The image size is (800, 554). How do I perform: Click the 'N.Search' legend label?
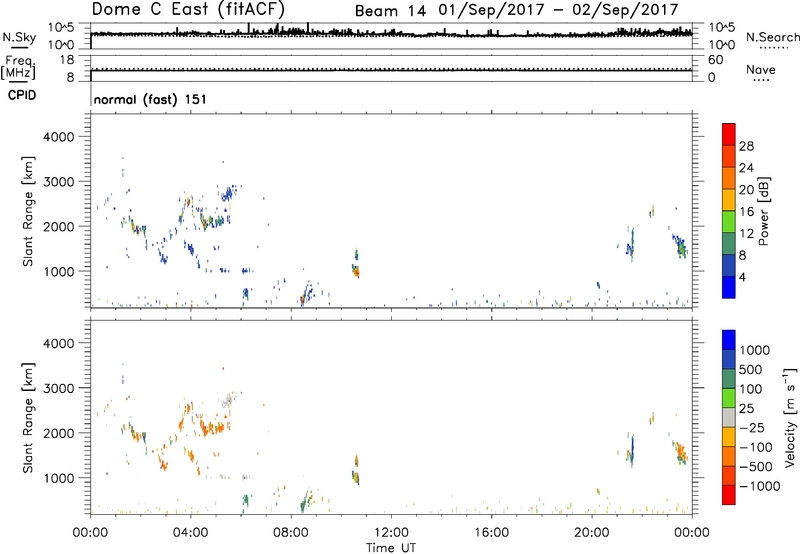[x=772, y=37]
